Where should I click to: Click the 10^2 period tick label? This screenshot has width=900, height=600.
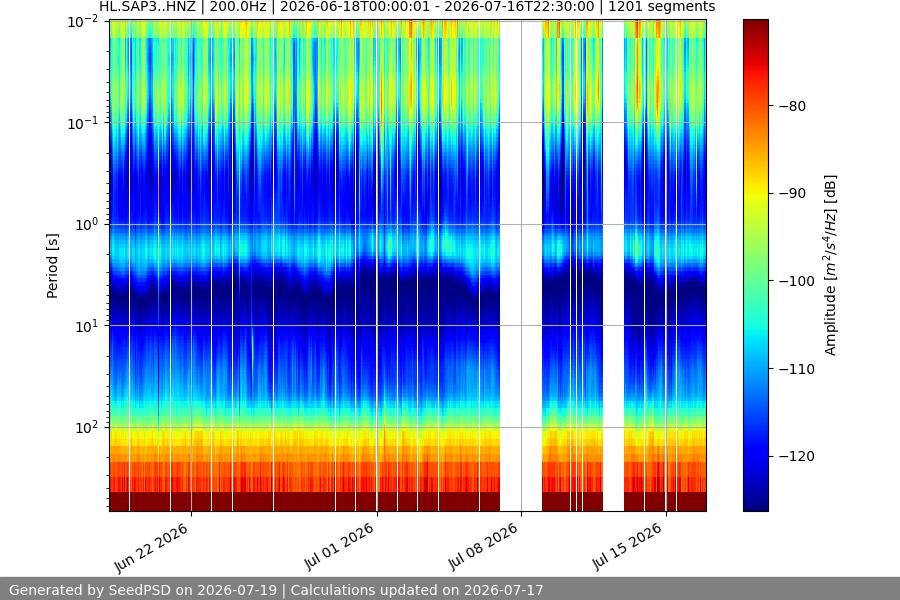click(x=87, y=428)
